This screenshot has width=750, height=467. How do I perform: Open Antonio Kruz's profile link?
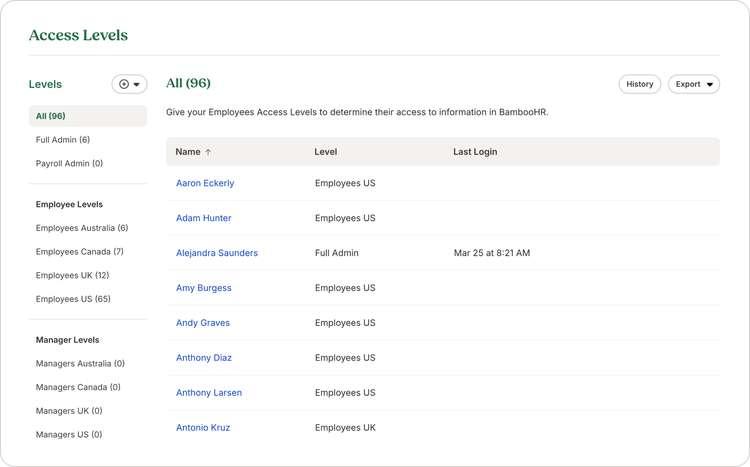point(203,428)
